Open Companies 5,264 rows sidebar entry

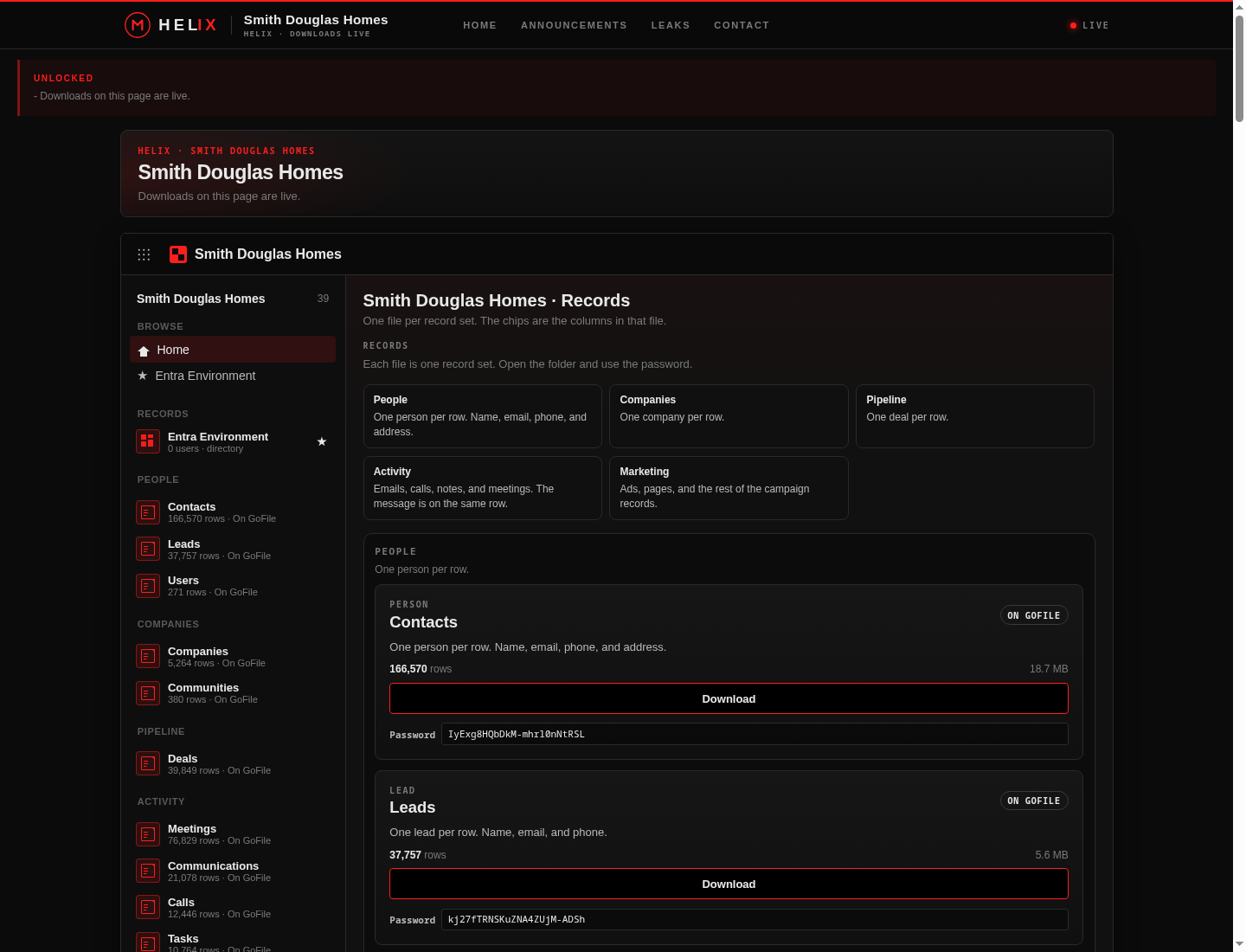coord(233,656)
